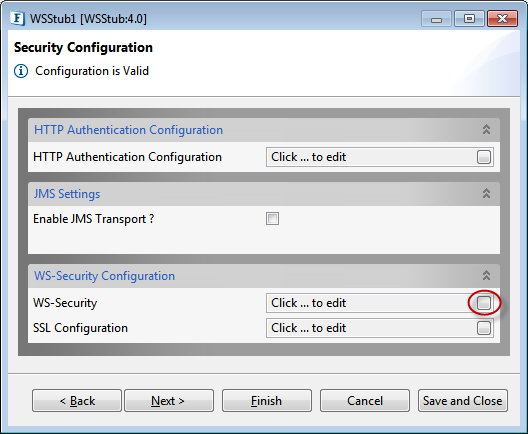
Task: Enable the JMS Transport checkbox
Action: 272,219
